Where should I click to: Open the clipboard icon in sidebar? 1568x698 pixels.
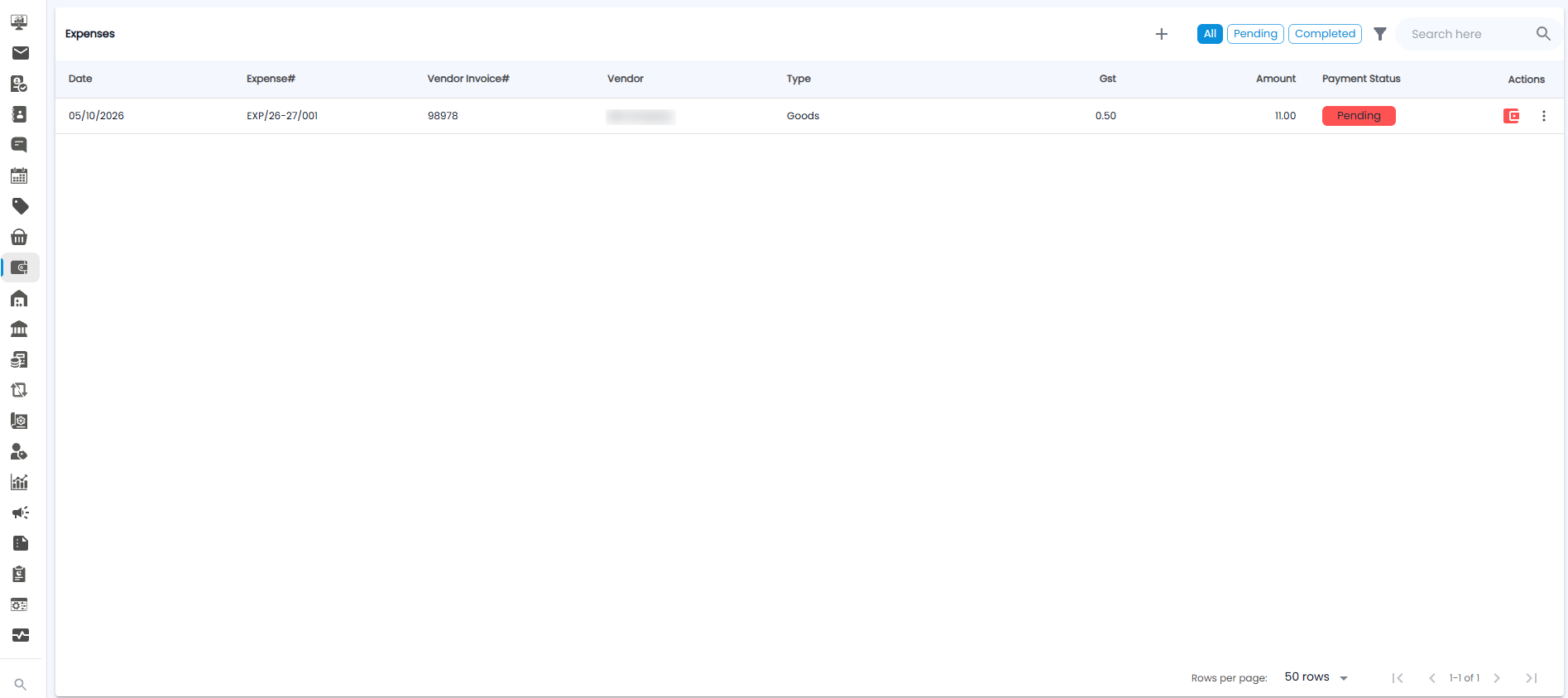click(x=19, y=574)
